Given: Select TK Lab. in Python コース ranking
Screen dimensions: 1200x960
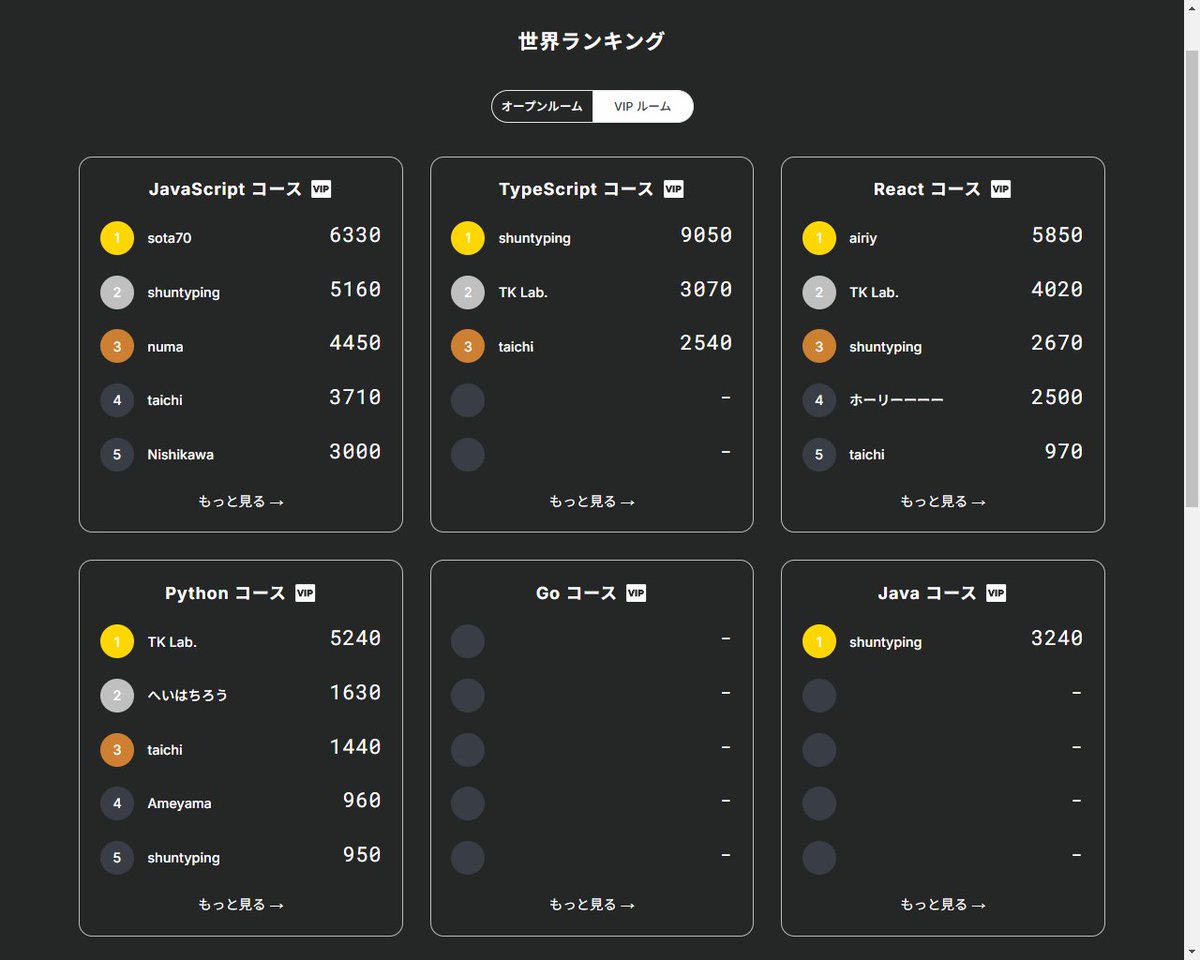Looking at the screenshot, I should pyautogui.click(x=172, y=642).
